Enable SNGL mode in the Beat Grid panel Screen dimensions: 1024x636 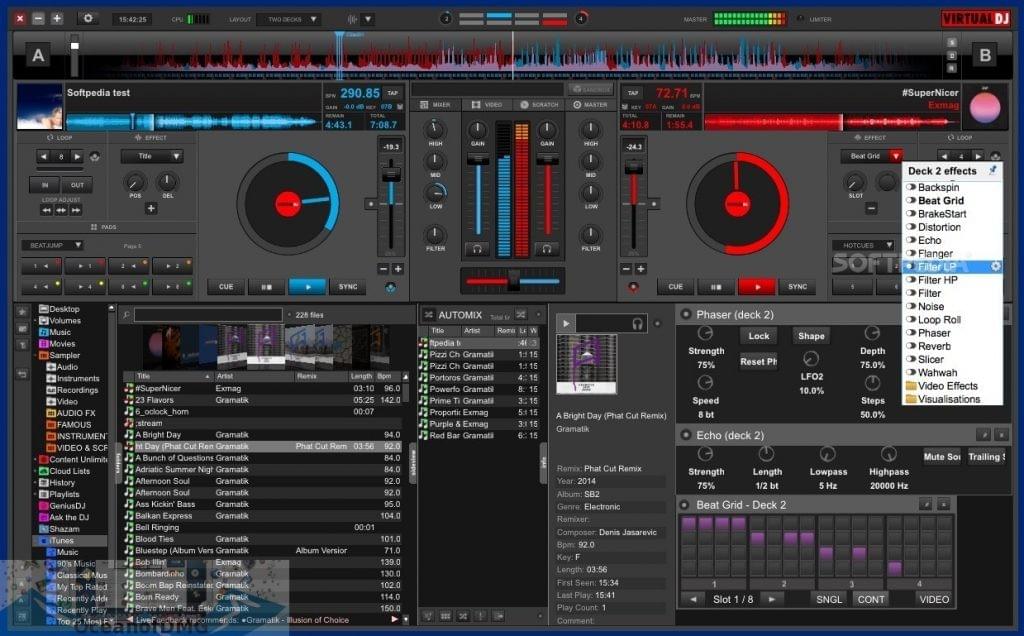tap(828, 599)
